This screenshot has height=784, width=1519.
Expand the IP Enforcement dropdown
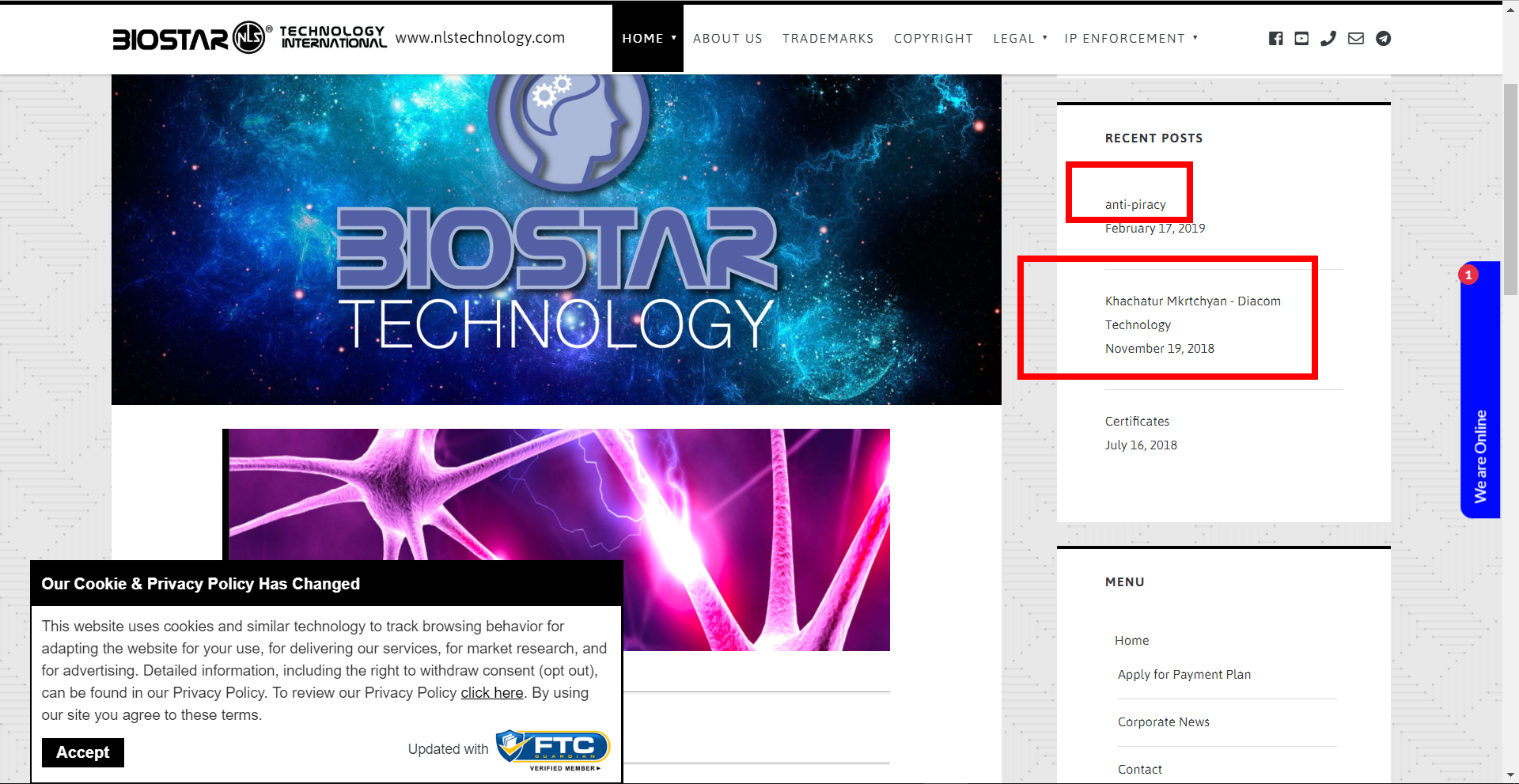point(1131,38)
